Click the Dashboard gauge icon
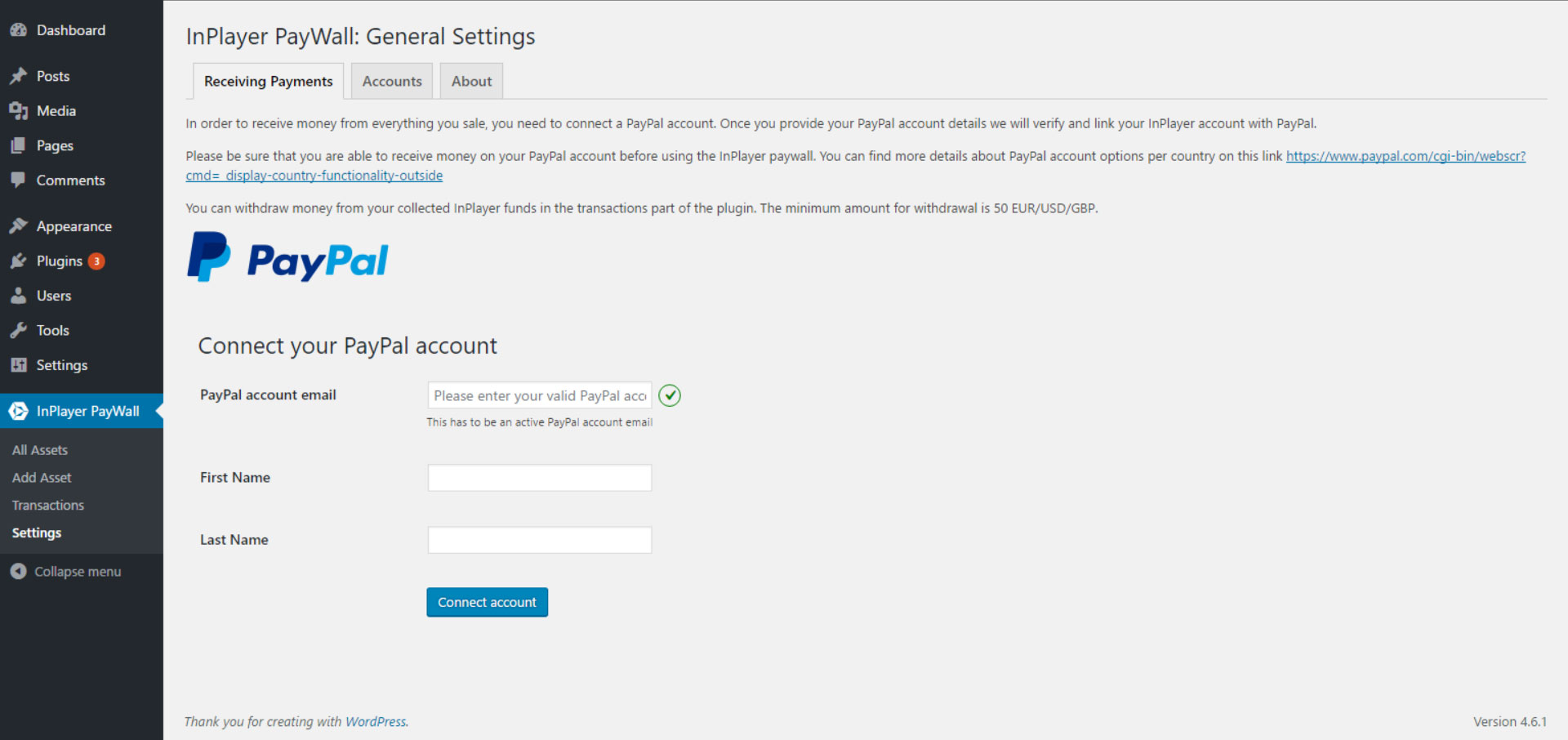The width and height of the screenshot is (1568, 740). click(x=18, y=30)
